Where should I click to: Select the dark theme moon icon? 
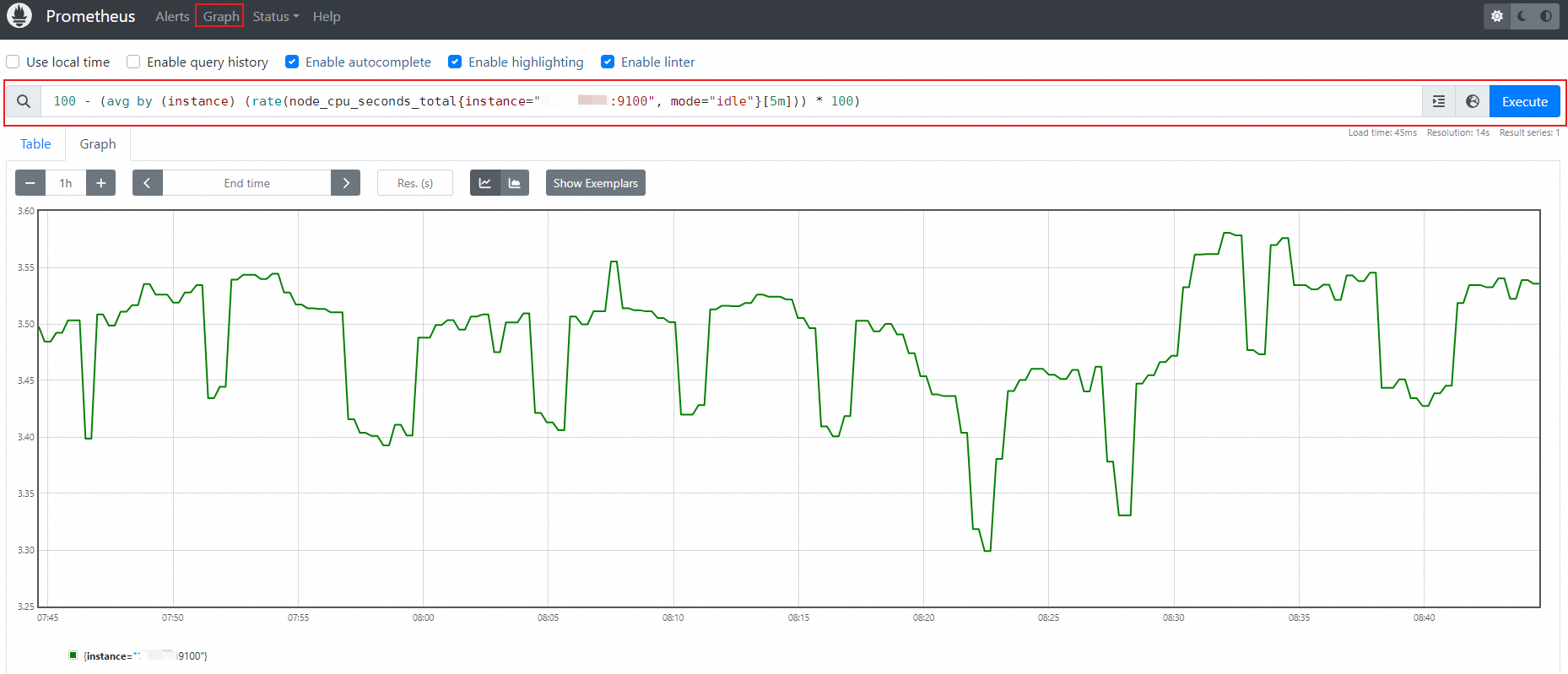(1522, 16)
